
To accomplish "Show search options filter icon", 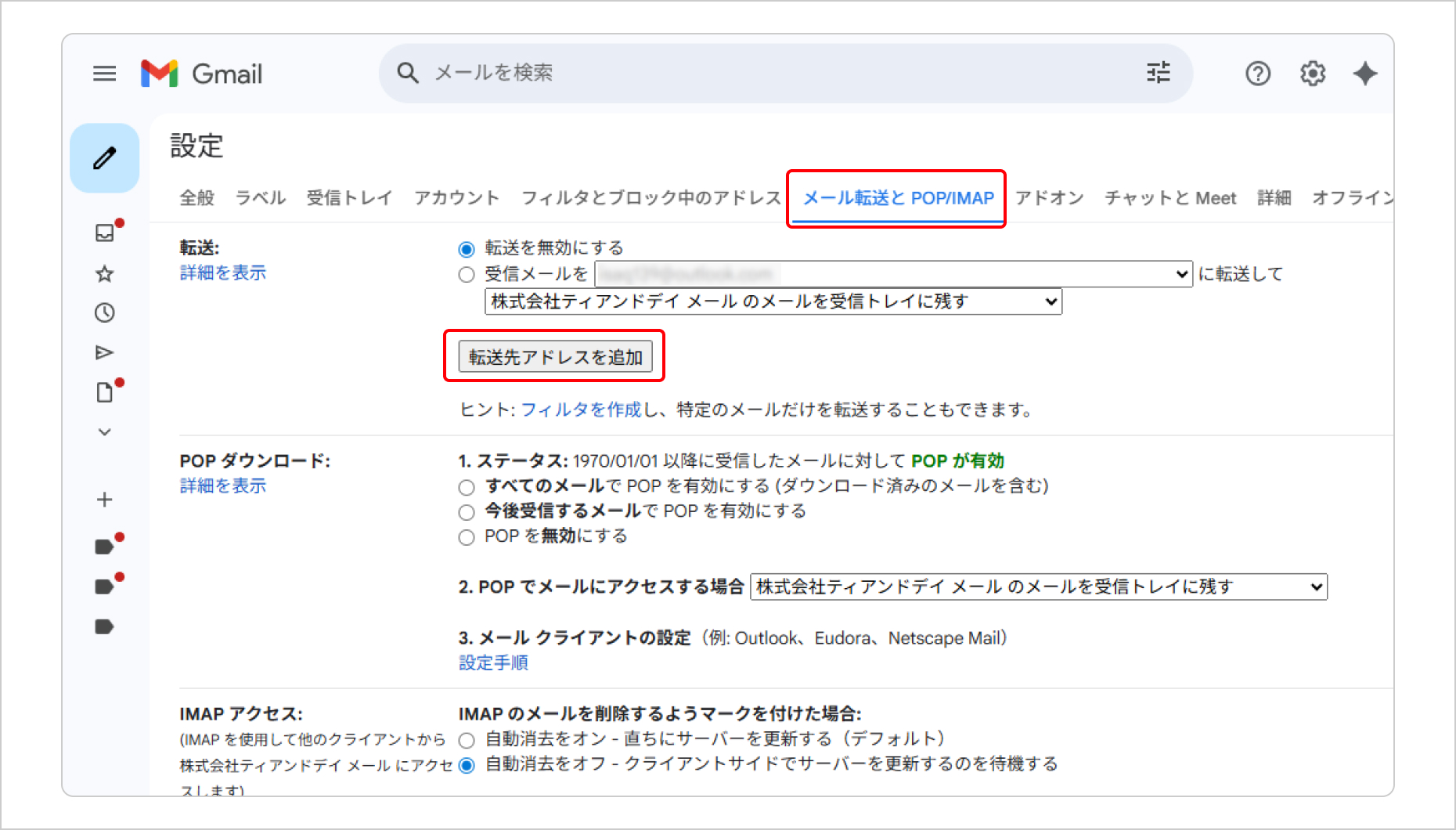I will click(1158, 73).
